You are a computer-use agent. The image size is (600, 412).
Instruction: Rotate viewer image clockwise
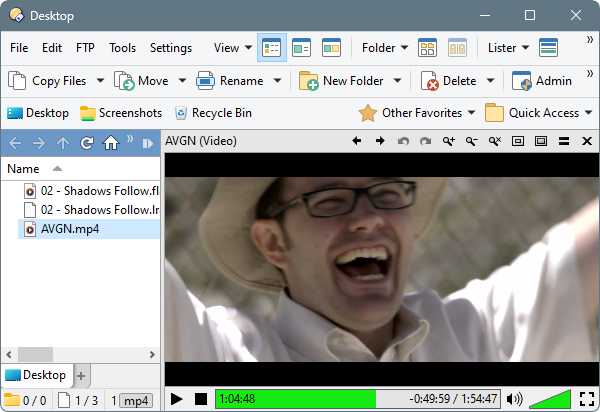point(426,141)
